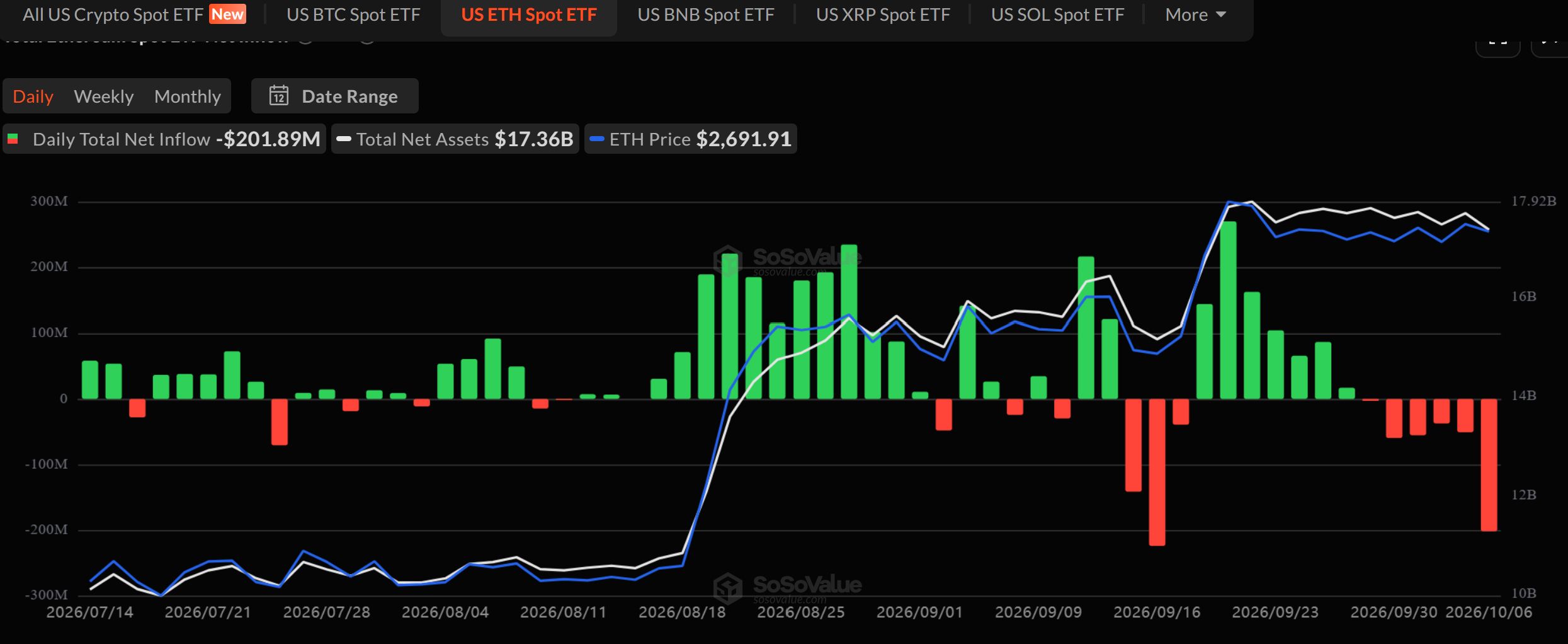Click the tallest green inflow bar near 270M

tap(1228, 310)
